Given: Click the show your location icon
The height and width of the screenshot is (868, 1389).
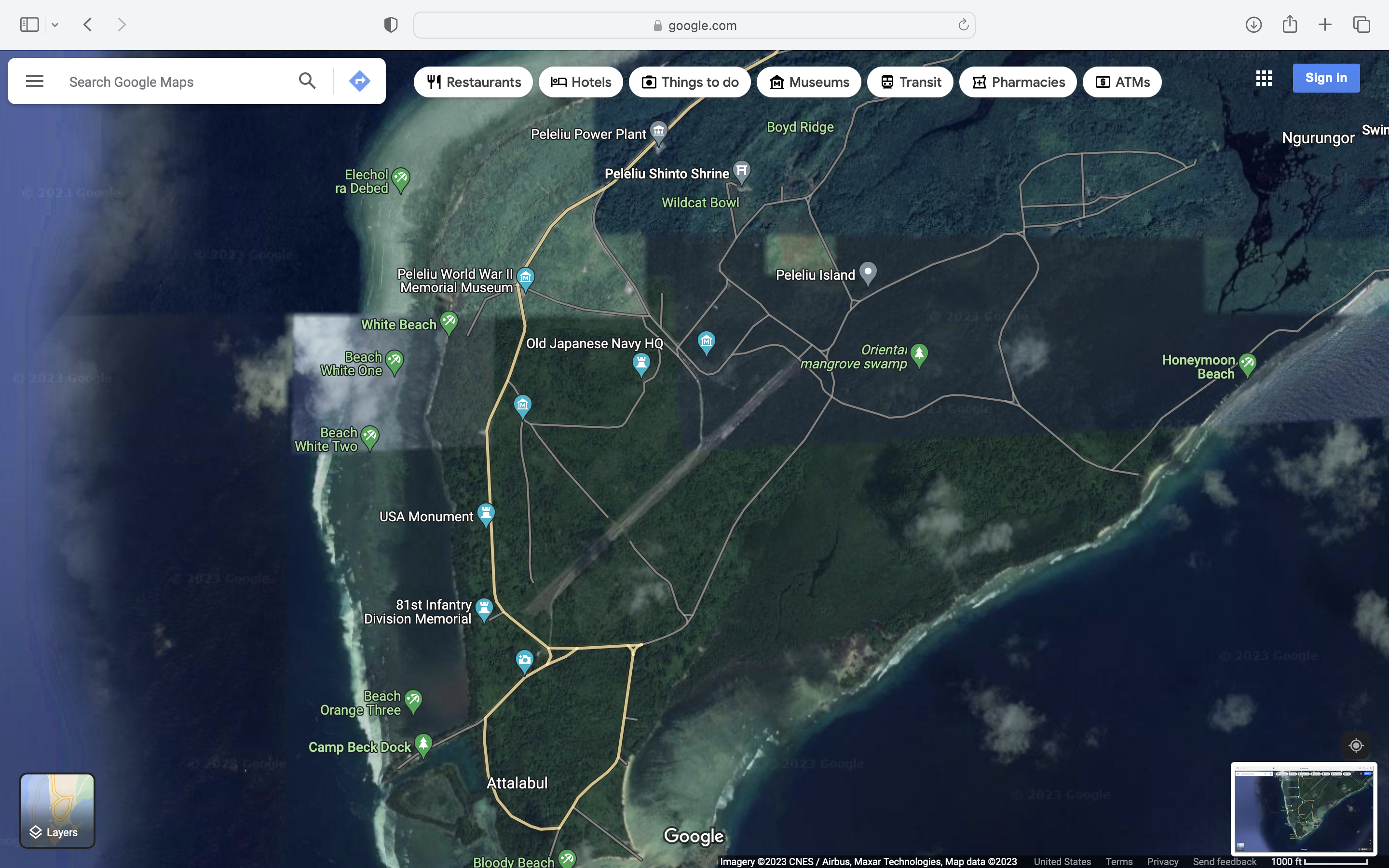Looking at the screenshot, I should 1356,745.
